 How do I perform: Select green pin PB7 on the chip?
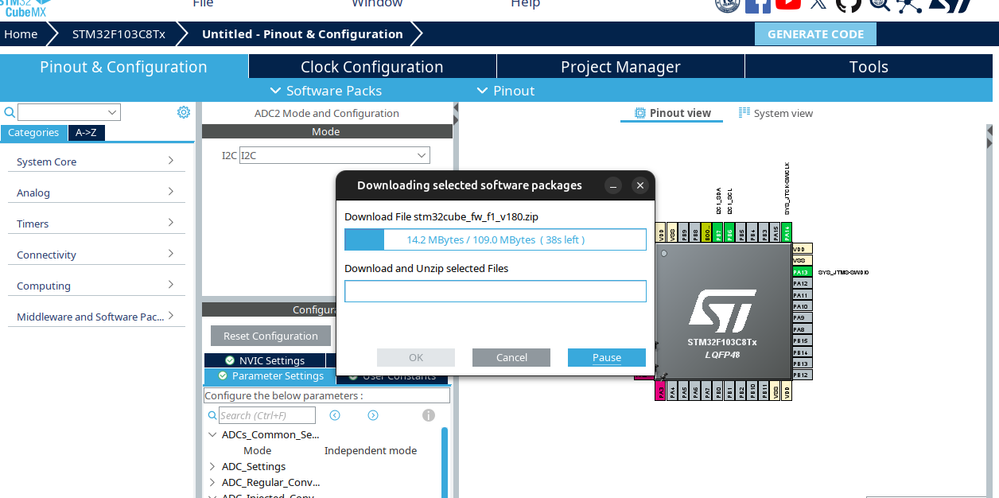tap(718, 232)
